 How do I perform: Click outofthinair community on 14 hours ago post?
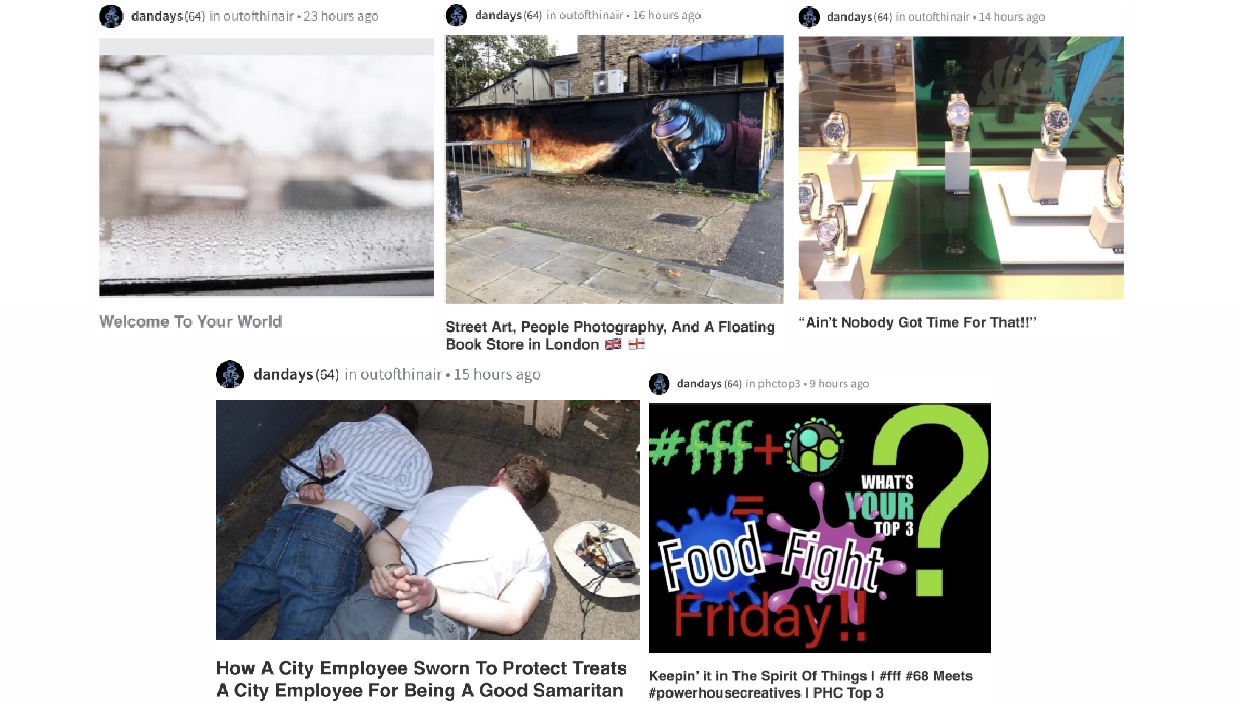tap(932, 17)
